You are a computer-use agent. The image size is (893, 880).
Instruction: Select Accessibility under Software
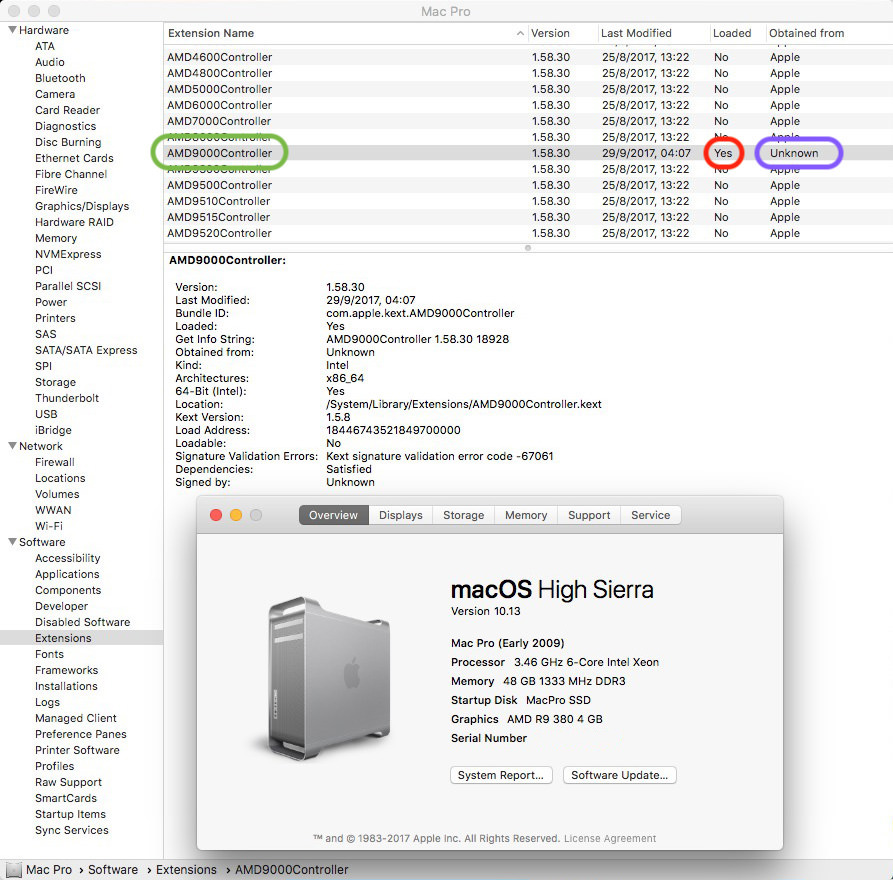[68, 558]
